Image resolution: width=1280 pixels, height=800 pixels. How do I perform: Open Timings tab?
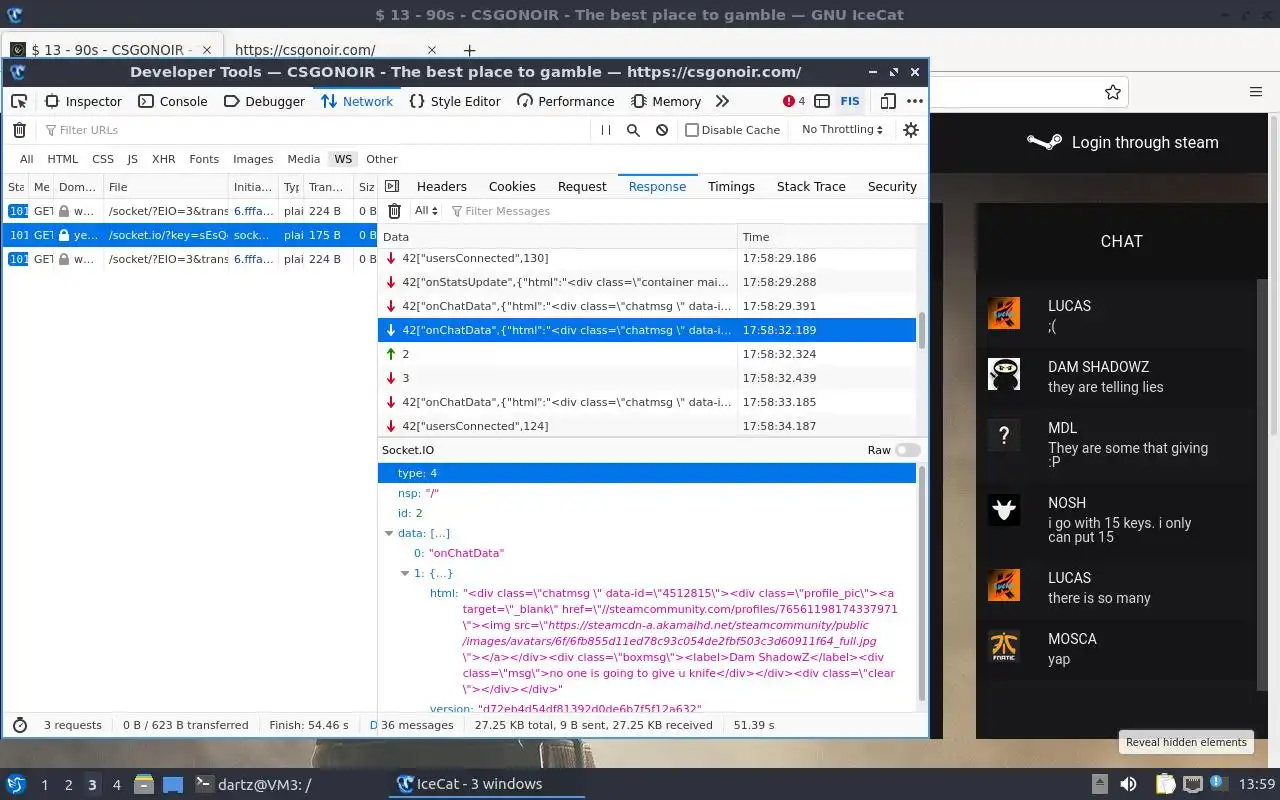pos(731,186)
